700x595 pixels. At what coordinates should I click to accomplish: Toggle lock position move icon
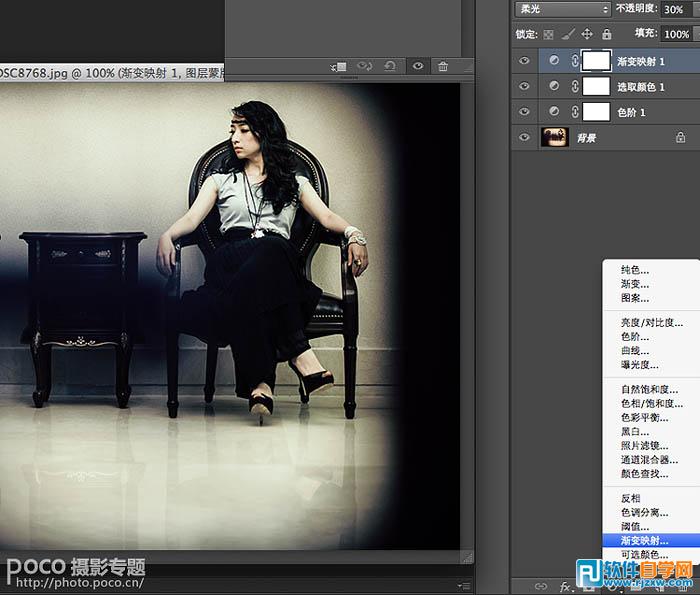coord(587,34)
